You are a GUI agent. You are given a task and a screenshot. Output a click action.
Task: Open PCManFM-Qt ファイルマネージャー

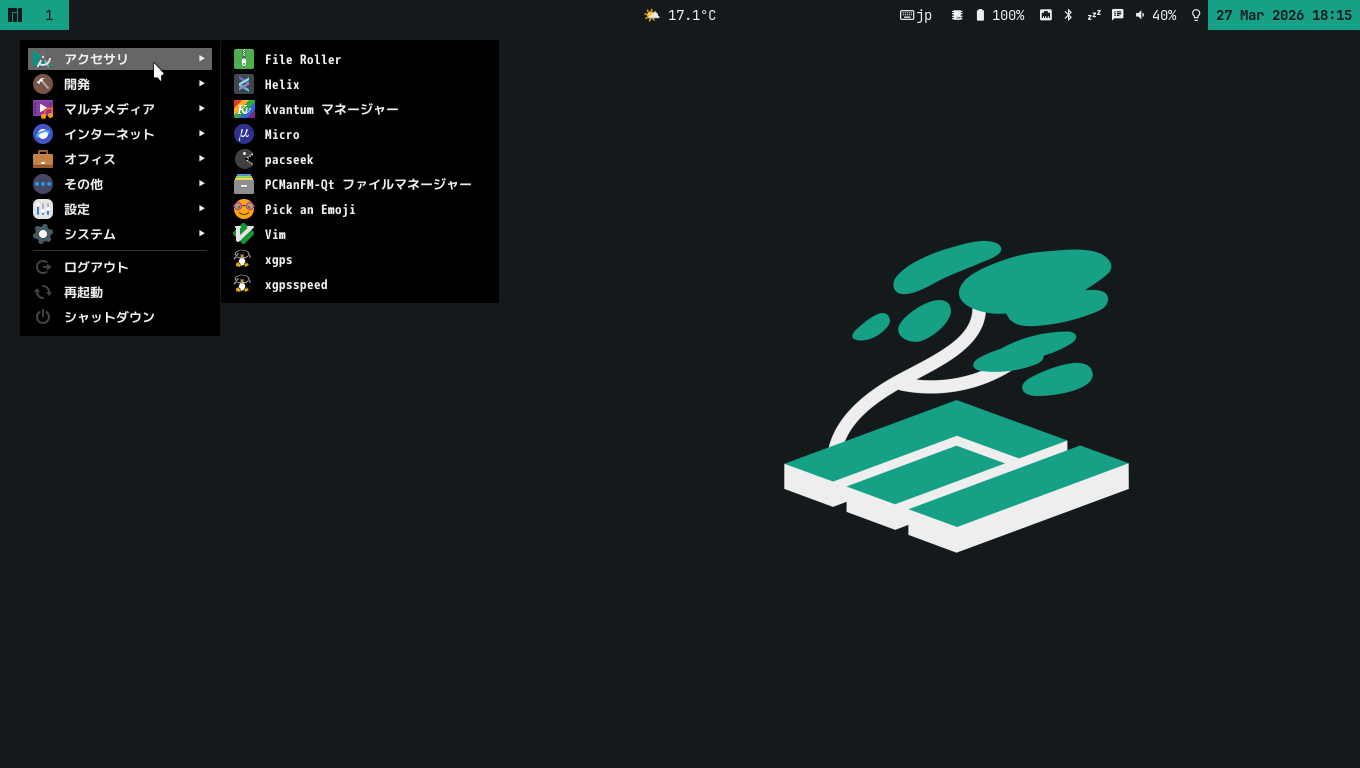pyautogui.click(x=367, y=185)
